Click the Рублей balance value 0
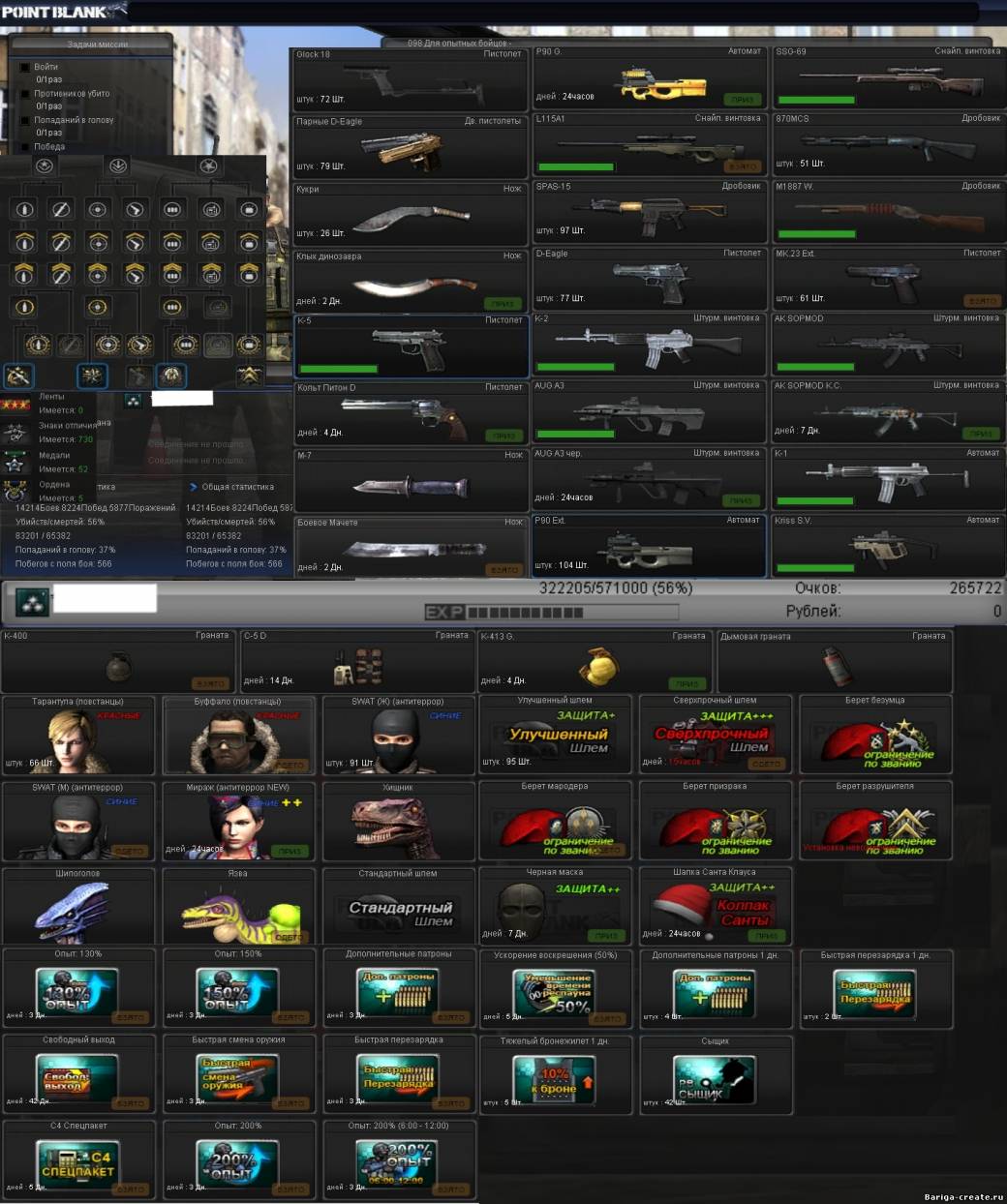This screenshot has height=1204, width=1007. tap(997, 612)
